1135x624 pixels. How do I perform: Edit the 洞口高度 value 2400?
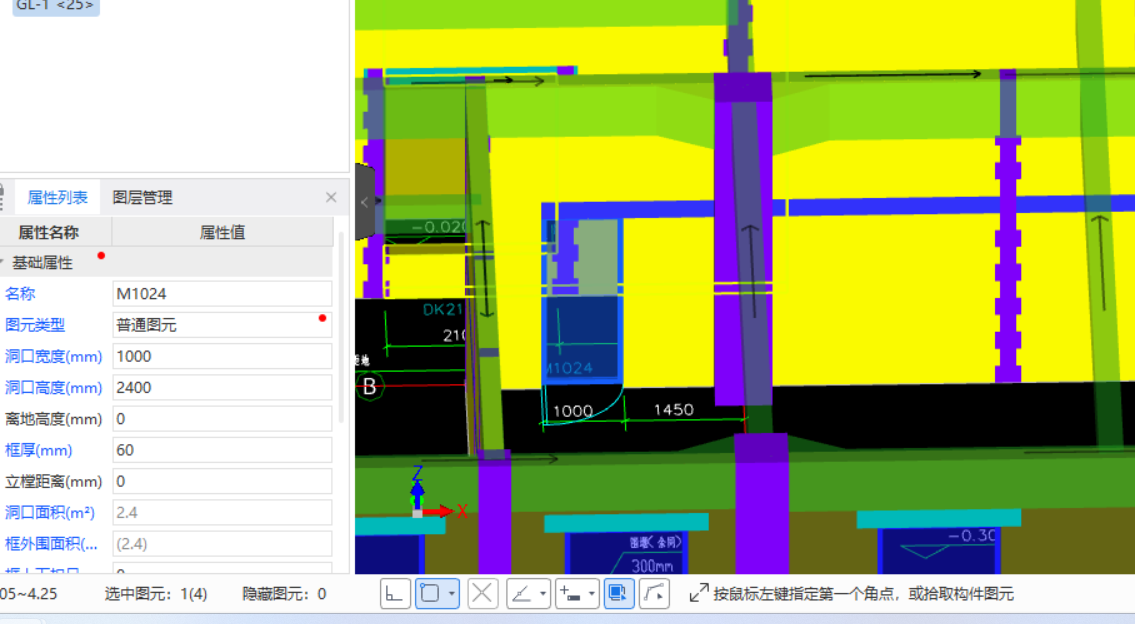pos(222,387)
